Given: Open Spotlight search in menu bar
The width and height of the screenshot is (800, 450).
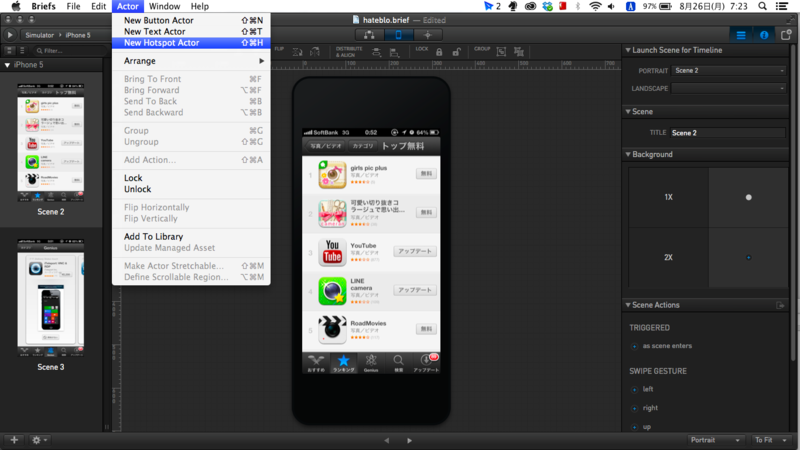Looking at the screenshot, I should [x=762, y=6].
